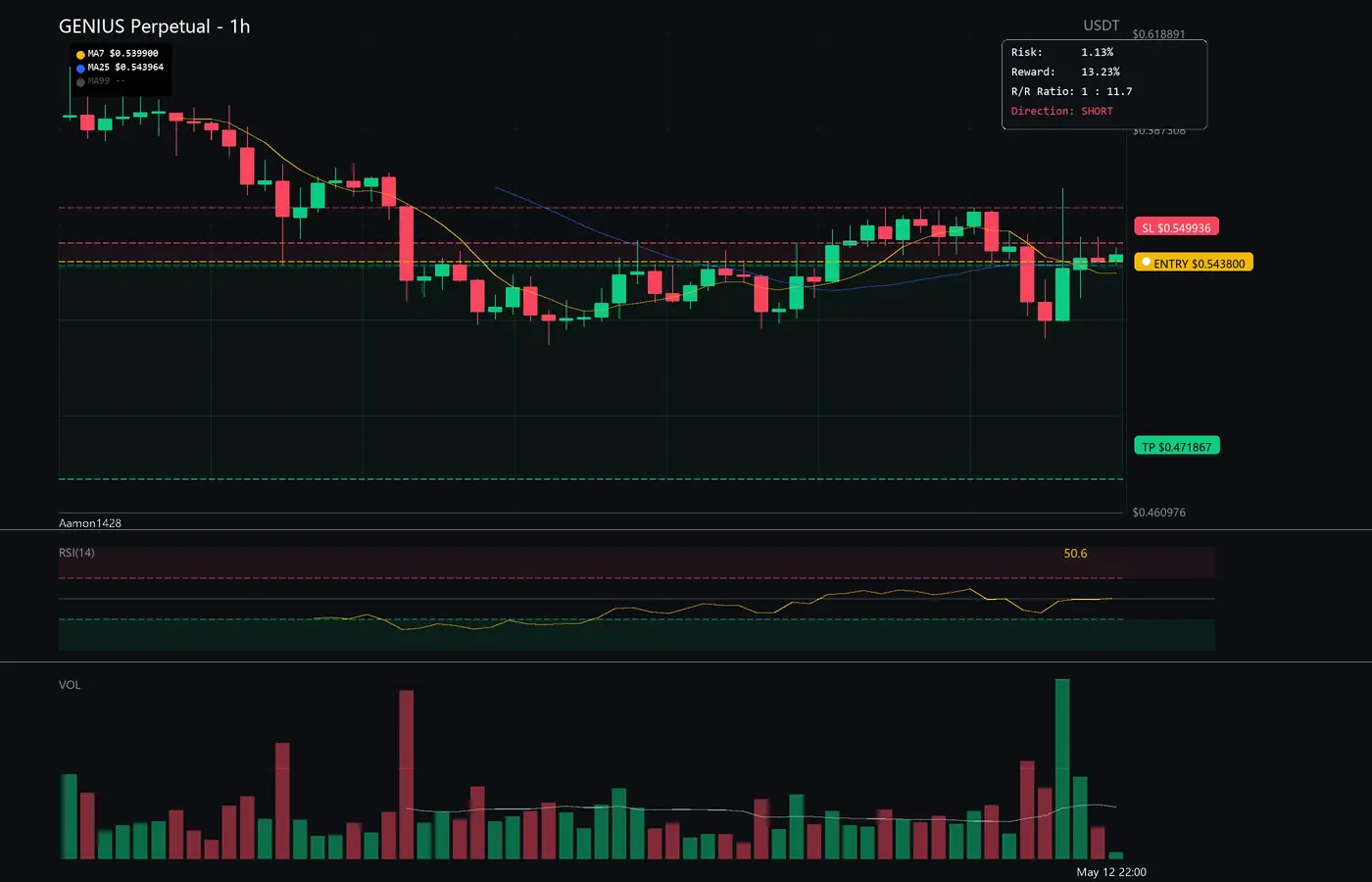Click the May 12 22:00 time label
1372x882 pixels.
click(x=1111, y=872)
